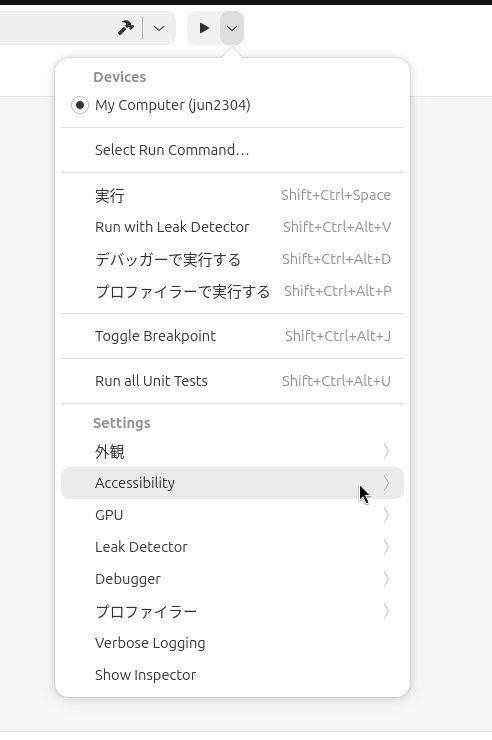Select プロファイラーで実行する option
The image size is (492, 740).
(232, 291)
